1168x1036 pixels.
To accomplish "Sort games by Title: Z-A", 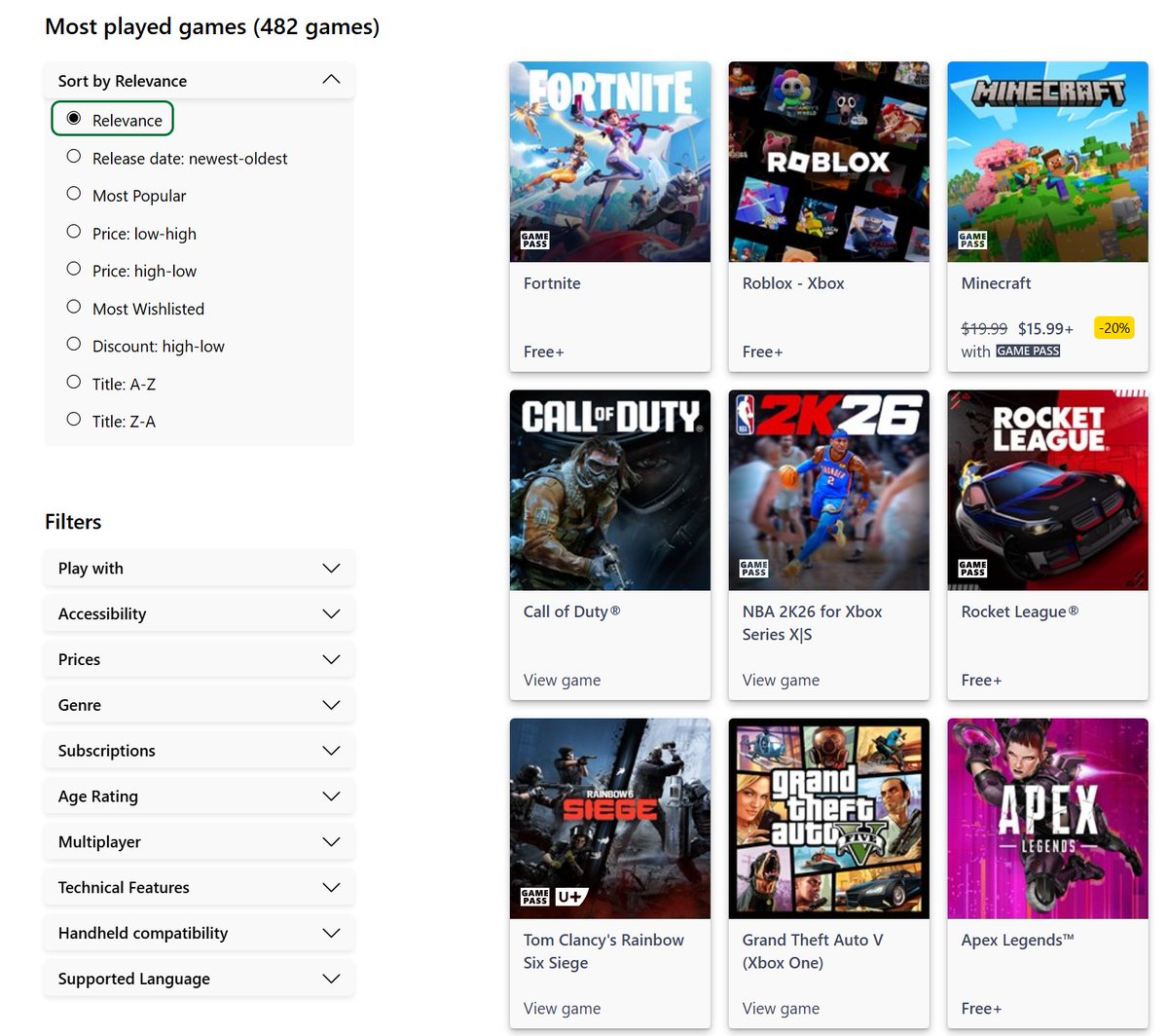I will click(x=74, y=419).
